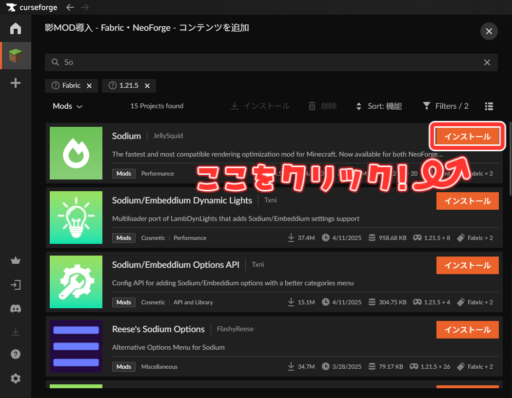Select the Minecraft grass block icon

tap(15, 56)
